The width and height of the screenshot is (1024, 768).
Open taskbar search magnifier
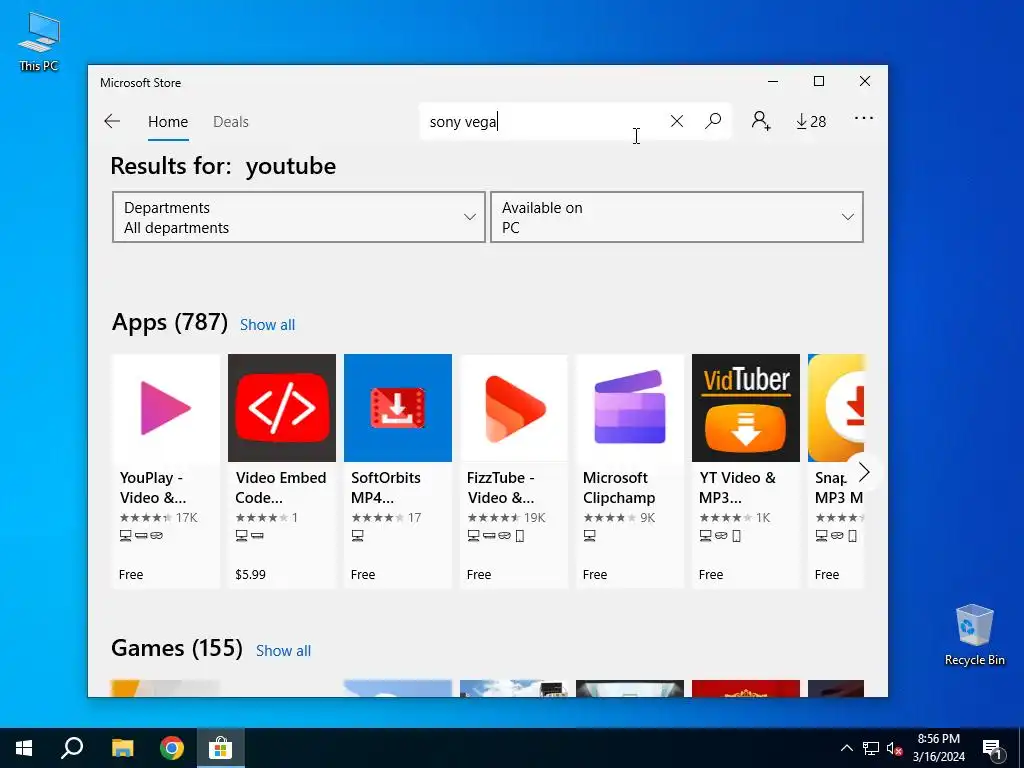72,748
